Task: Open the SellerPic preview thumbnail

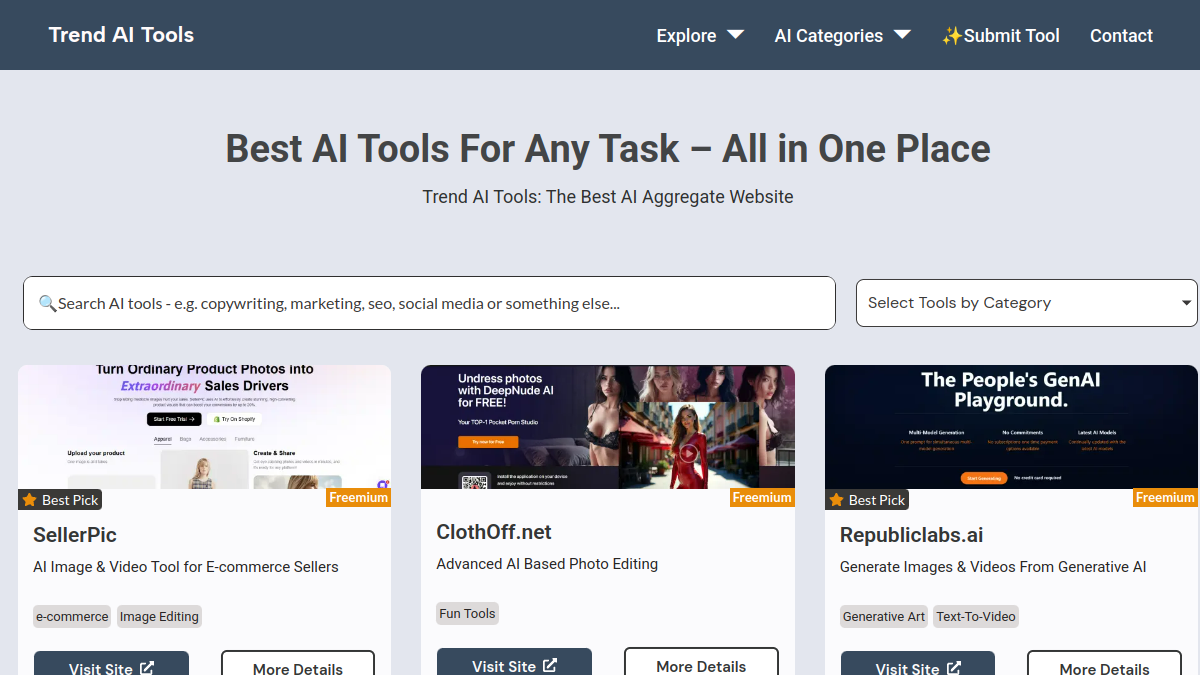Action: point(204,427)
